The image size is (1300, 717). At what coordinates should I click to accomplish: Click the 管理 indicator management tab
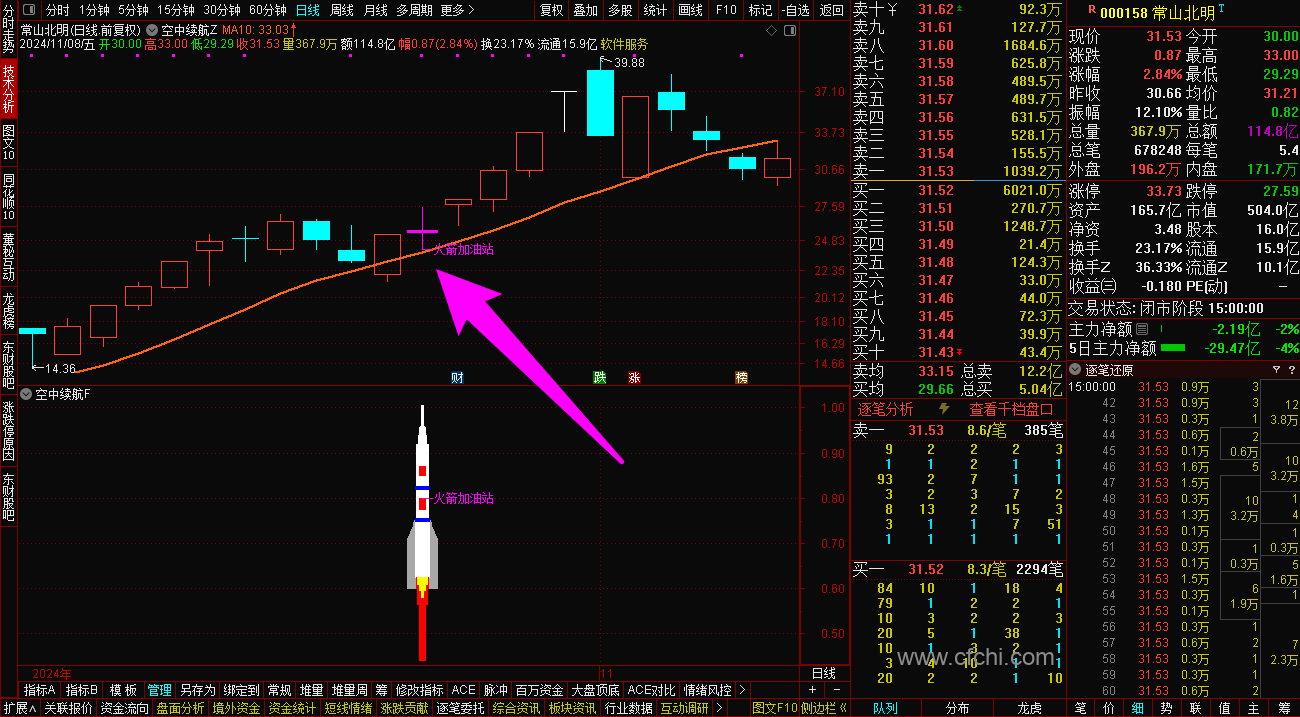[x=160, y=690]
